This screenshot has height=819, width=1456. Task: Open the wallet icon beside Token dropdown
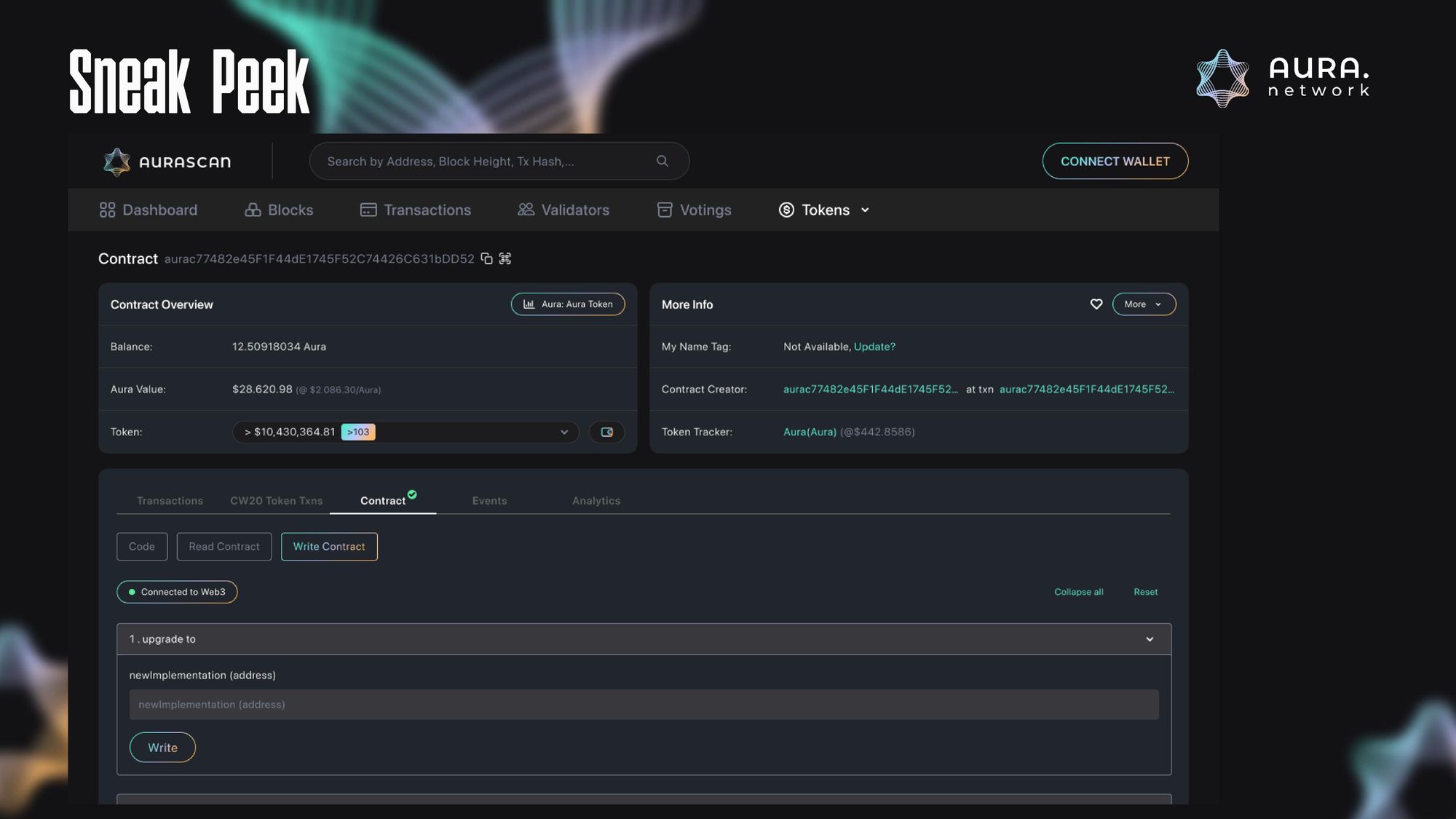point(606,432)
